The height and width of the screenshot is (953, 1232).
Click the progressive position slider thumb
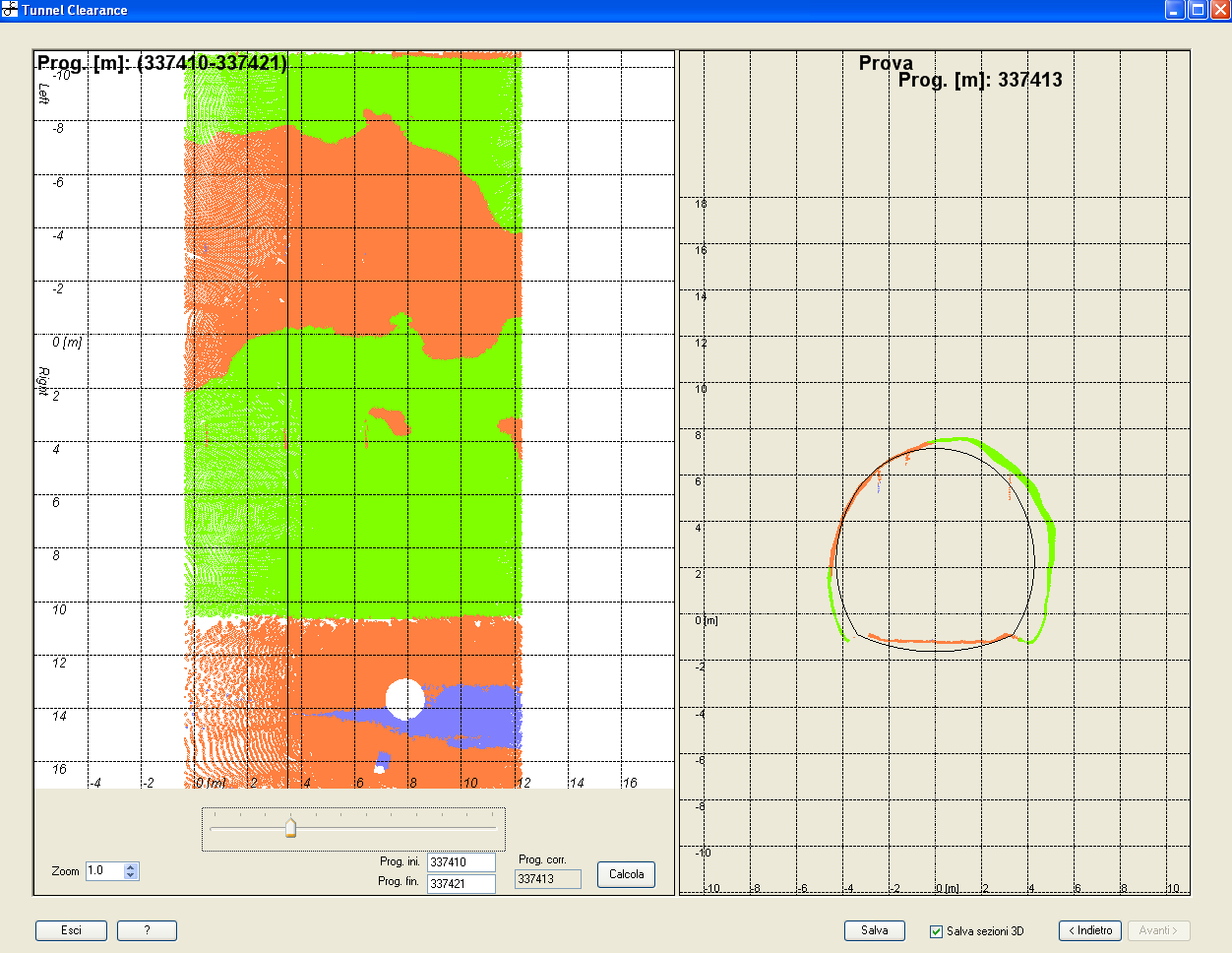(x=290, y=827)
